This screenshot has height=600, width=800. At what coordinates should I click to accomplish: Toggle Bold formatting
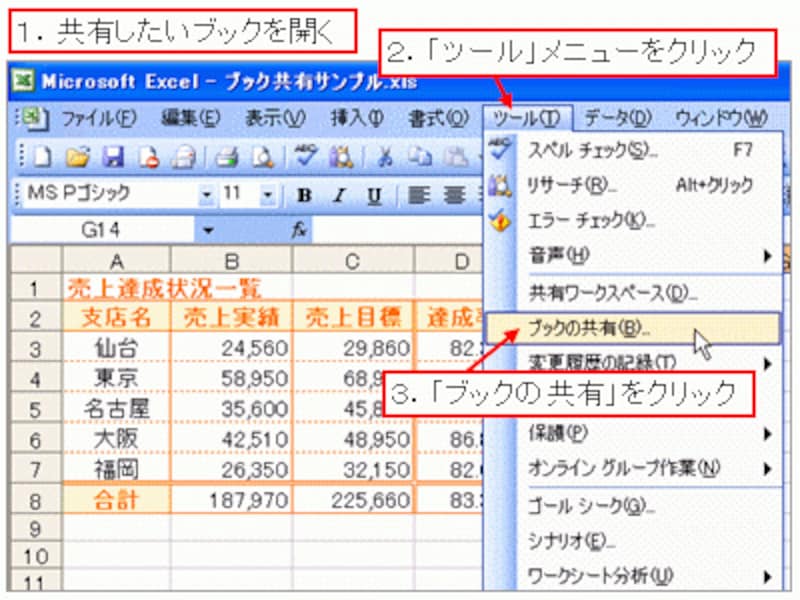(x=305, y=195)
